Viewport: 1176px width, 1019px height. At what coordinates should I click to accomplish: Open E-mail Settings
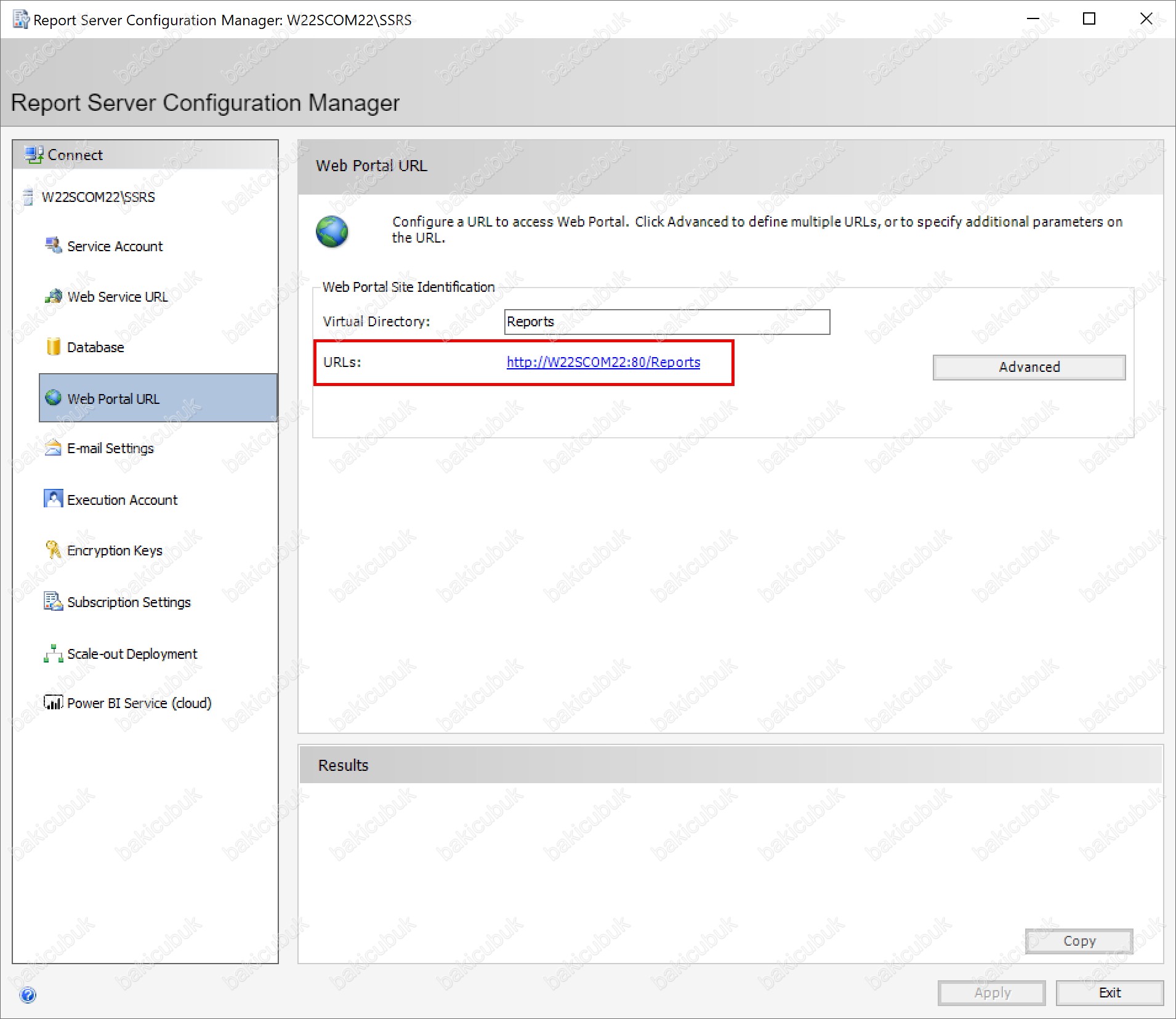click(x=110, y=448)
